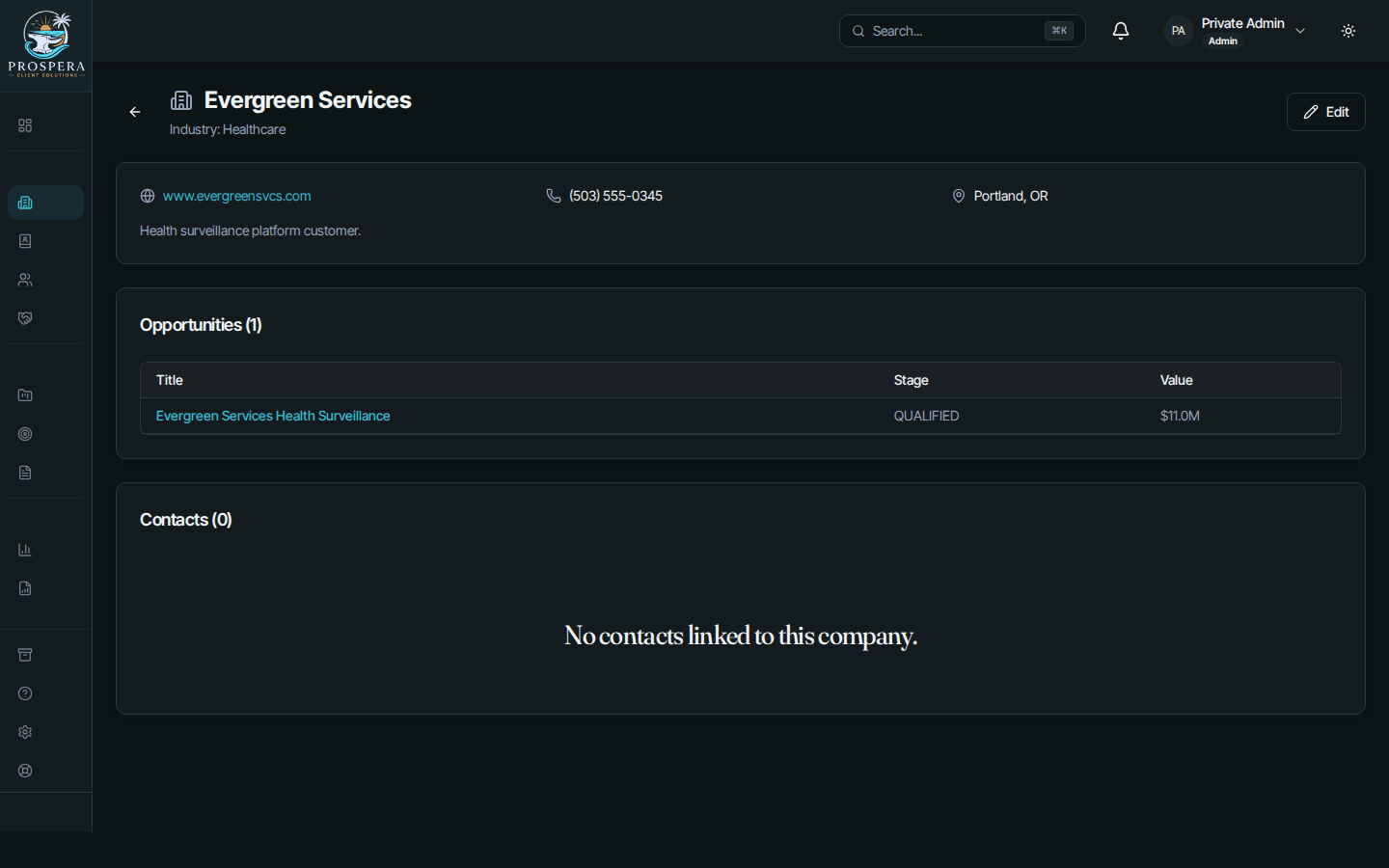1389x868 pixels.
Task: Open the handshake deals icon in sidebar
Action: coord(25,318)
